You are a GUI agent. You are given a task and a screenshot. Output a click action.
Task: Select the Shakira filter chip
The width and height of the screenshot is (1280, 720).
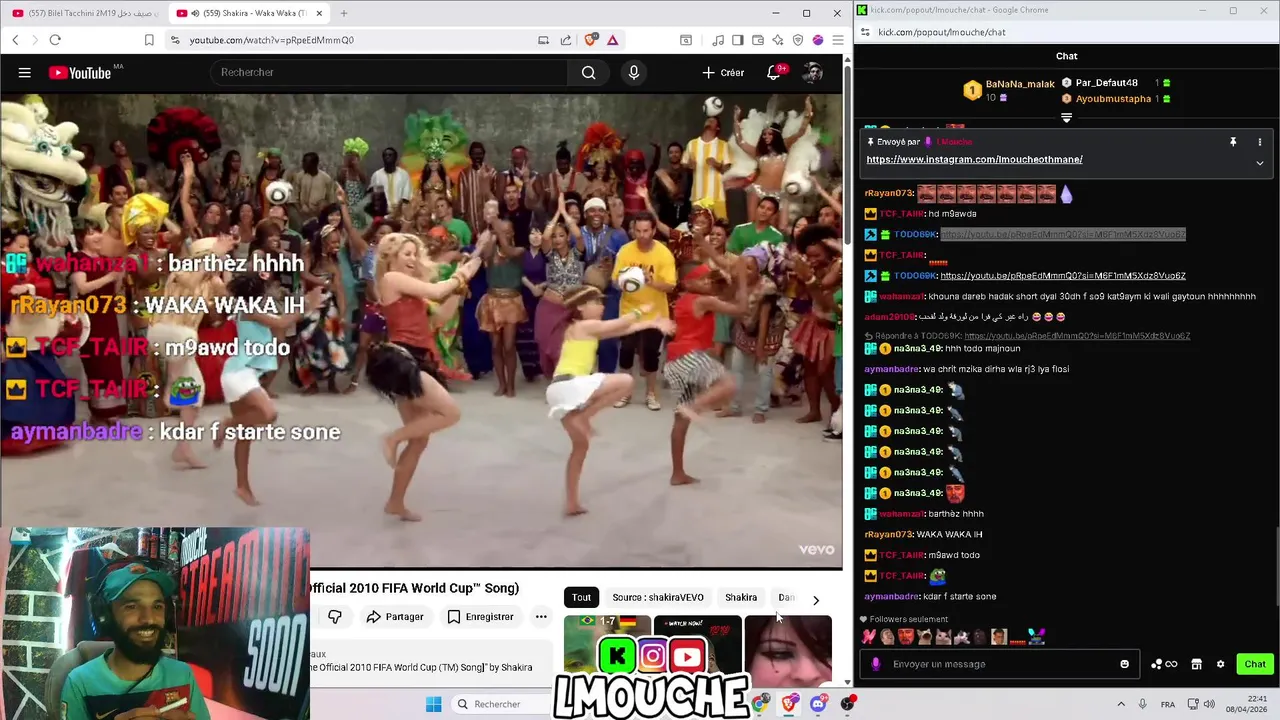741,597
